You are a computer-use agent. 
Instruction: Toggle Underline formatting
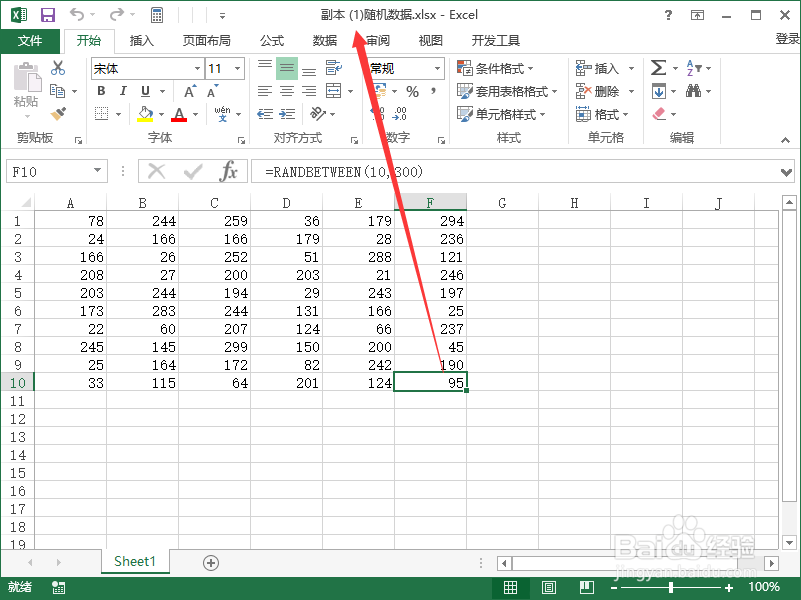point(143,89)
